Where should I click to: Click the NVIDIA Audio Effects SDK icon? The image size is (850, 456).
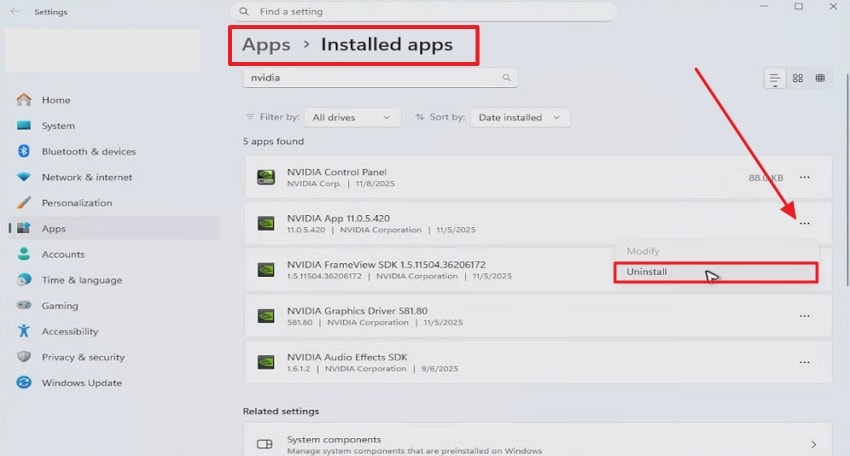click(266, 362)
